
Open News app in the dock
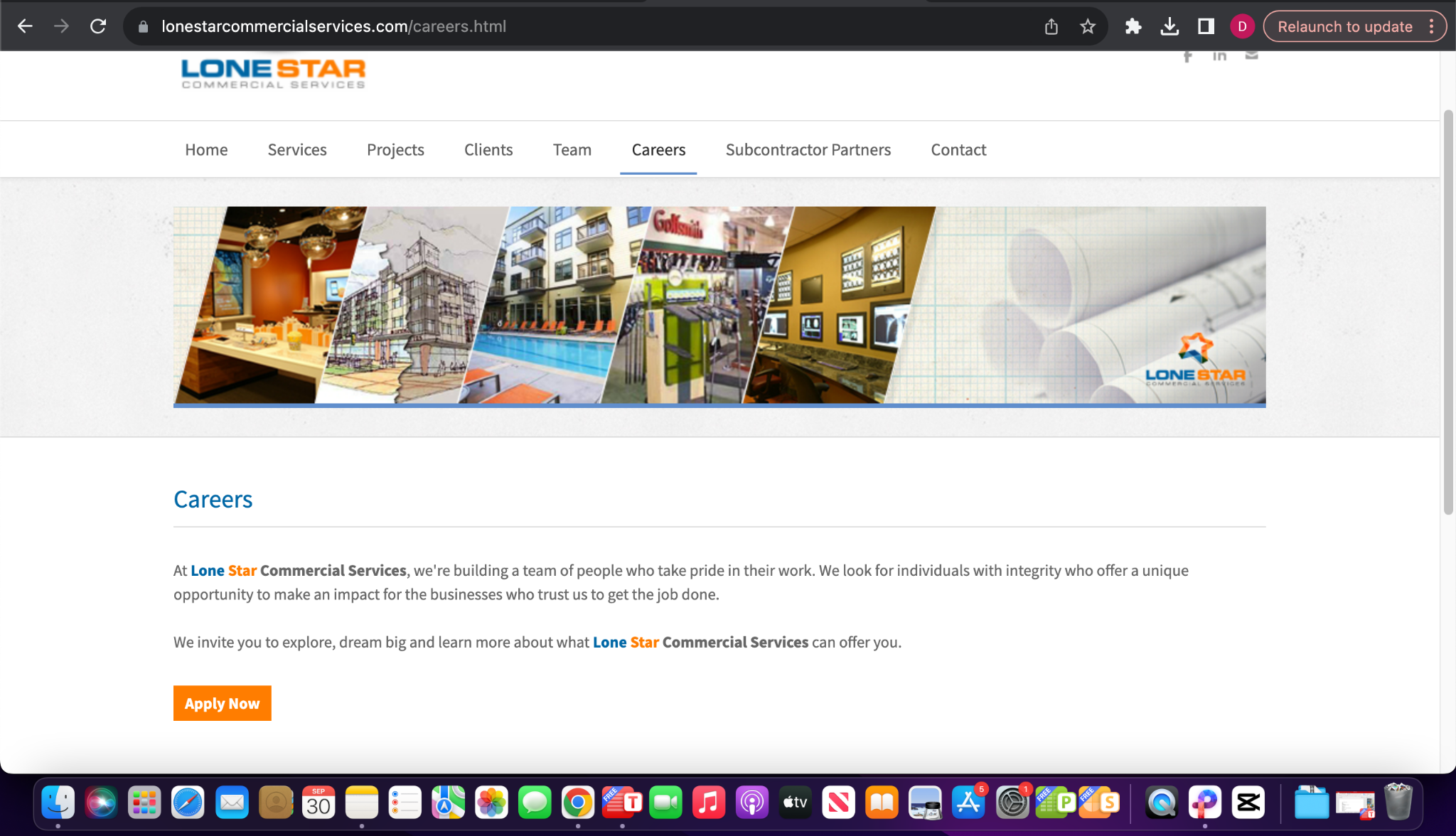click(838, 803)
